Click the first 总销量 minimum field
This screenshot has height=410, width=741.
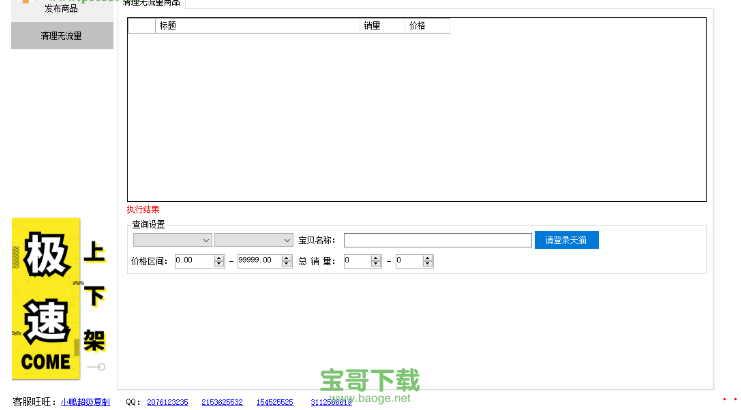[x=358, y=261]
